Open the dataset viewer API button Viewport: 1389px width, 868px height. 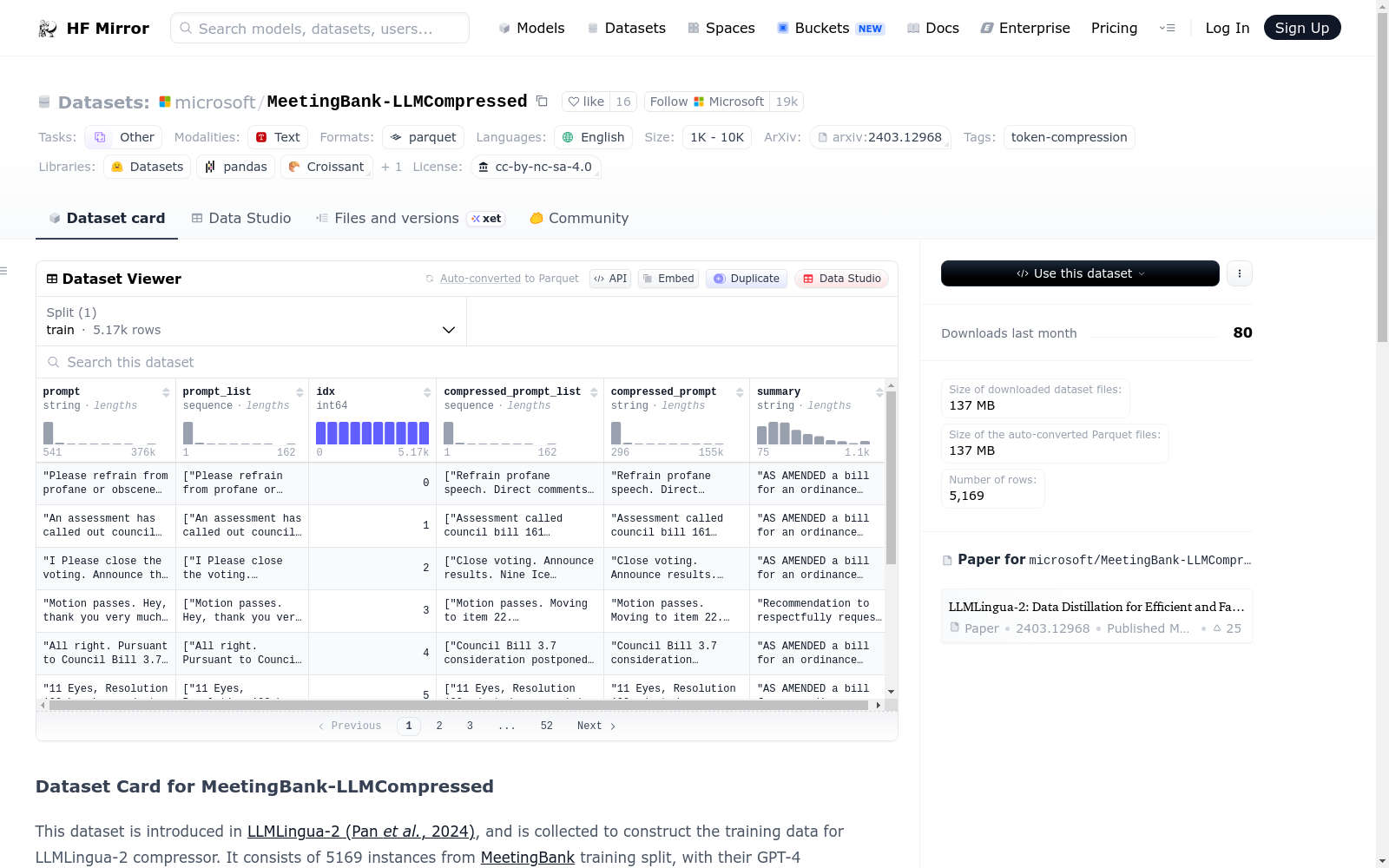coord(610,279)
